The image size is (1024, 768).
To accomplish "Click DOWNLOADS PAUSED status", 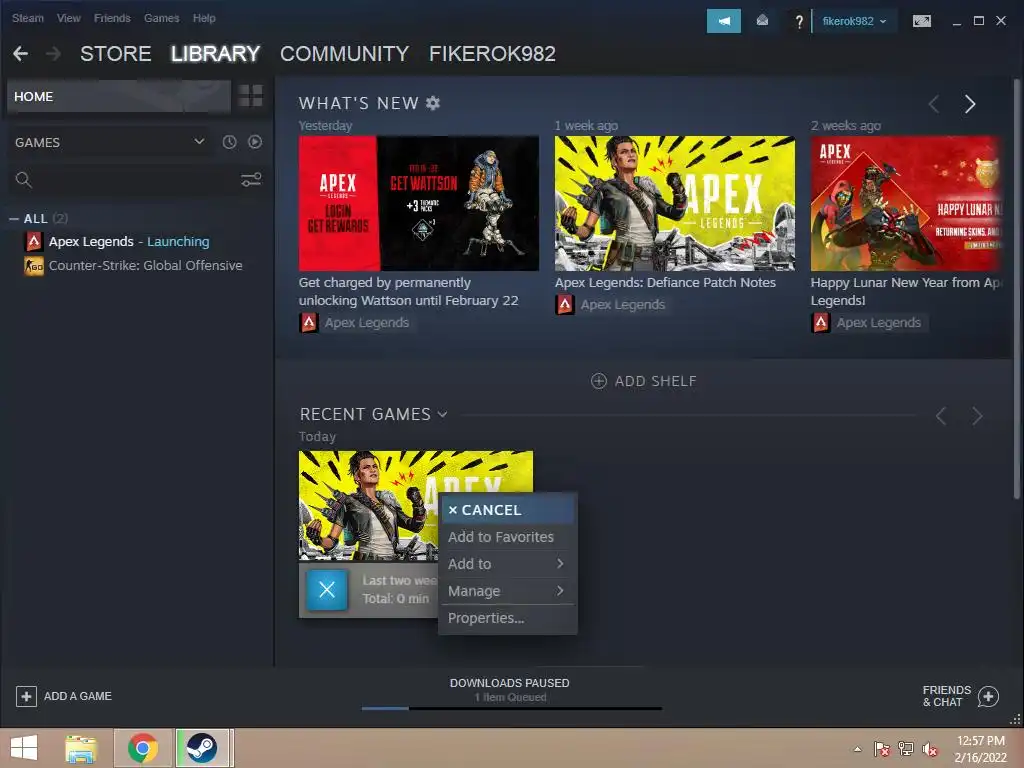I will coord(509,683).
